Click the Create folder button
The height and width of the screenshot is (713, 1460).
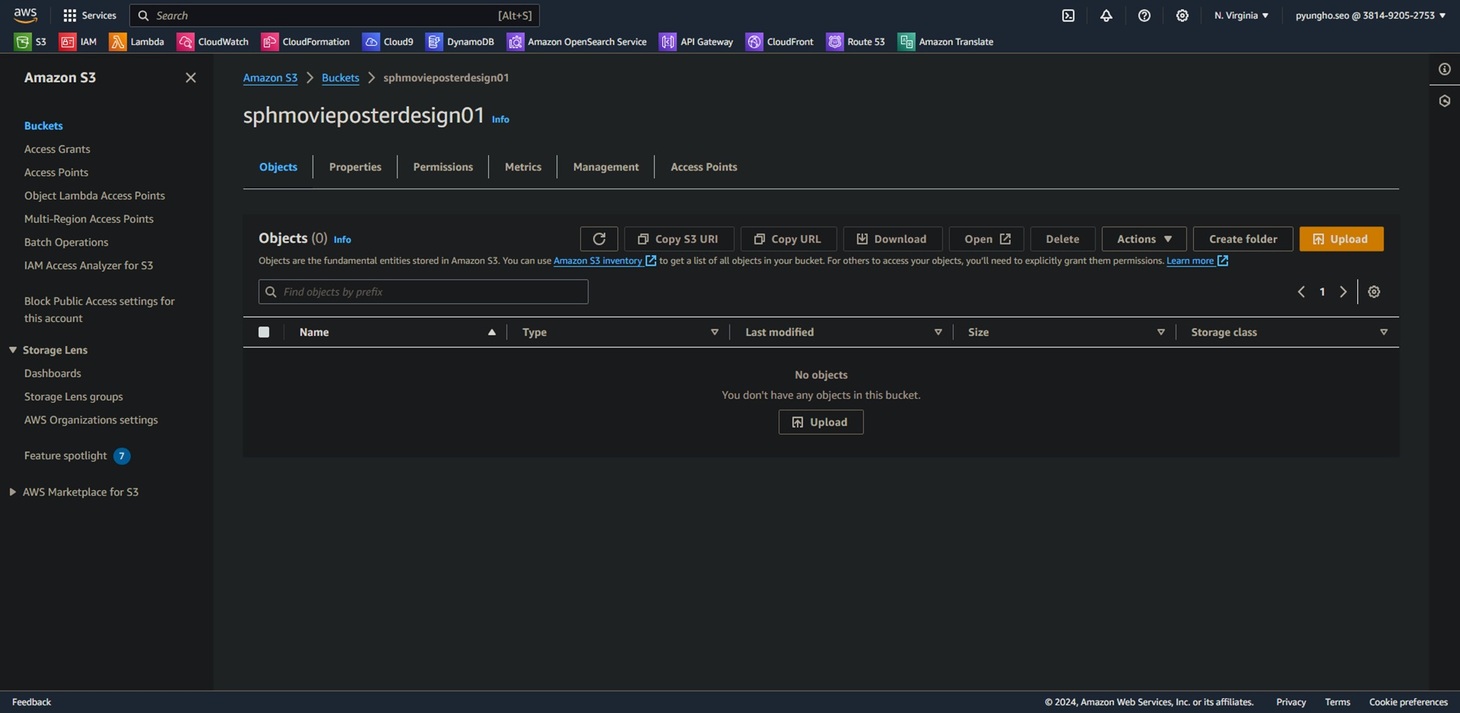[1243, 239]
